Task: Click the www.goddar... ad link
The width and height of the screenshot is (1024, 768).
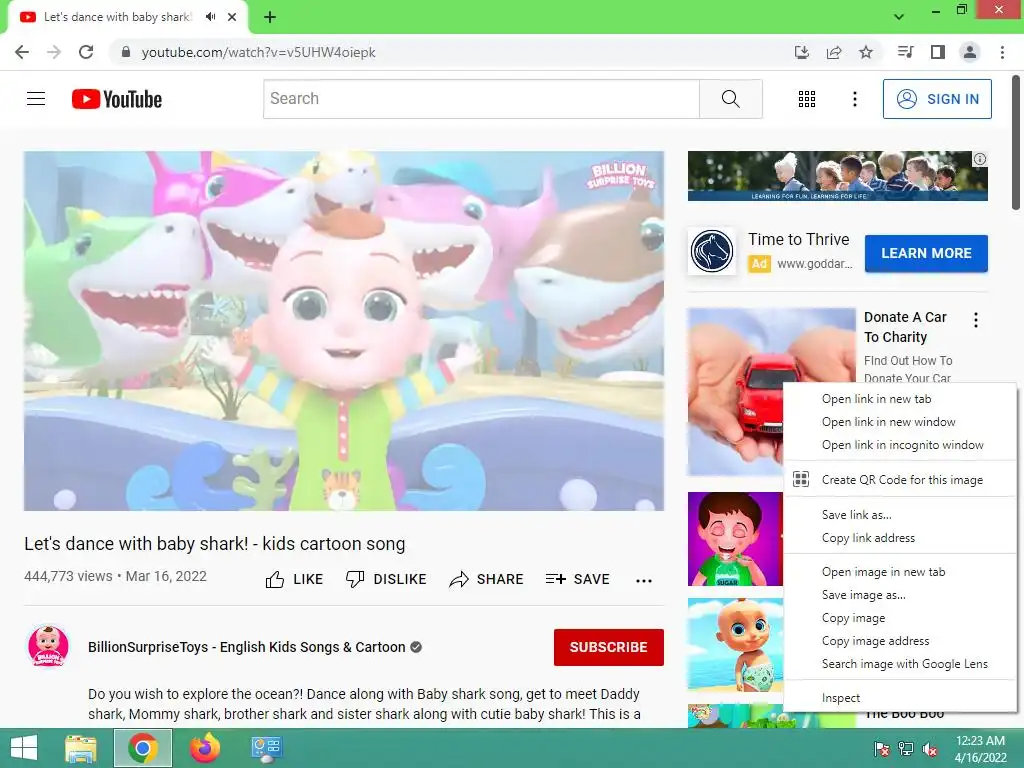Action: click(814, 264)
